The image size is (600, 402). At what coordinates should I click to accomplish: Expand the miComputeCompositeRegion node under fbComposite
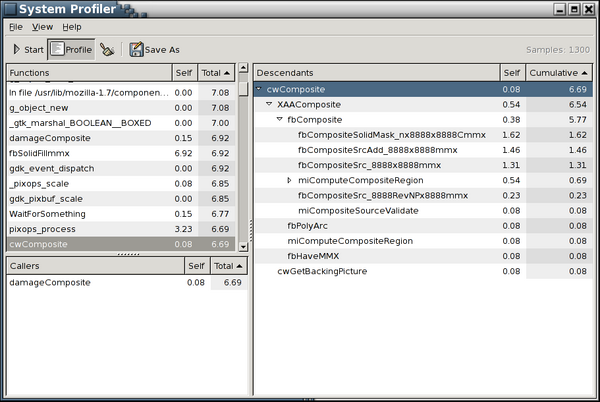coord(290,180)
